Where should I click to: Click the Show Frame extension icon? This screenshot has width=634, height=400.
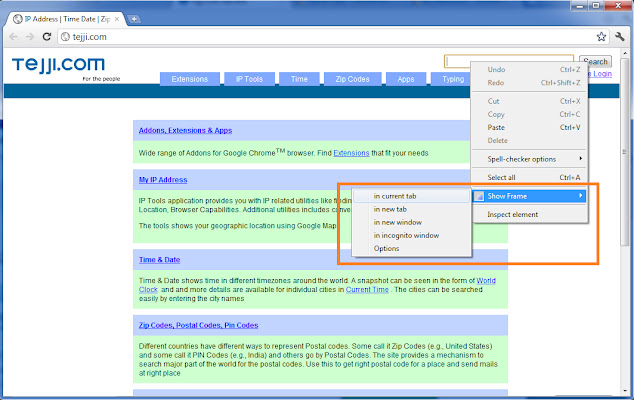[479, 196]
